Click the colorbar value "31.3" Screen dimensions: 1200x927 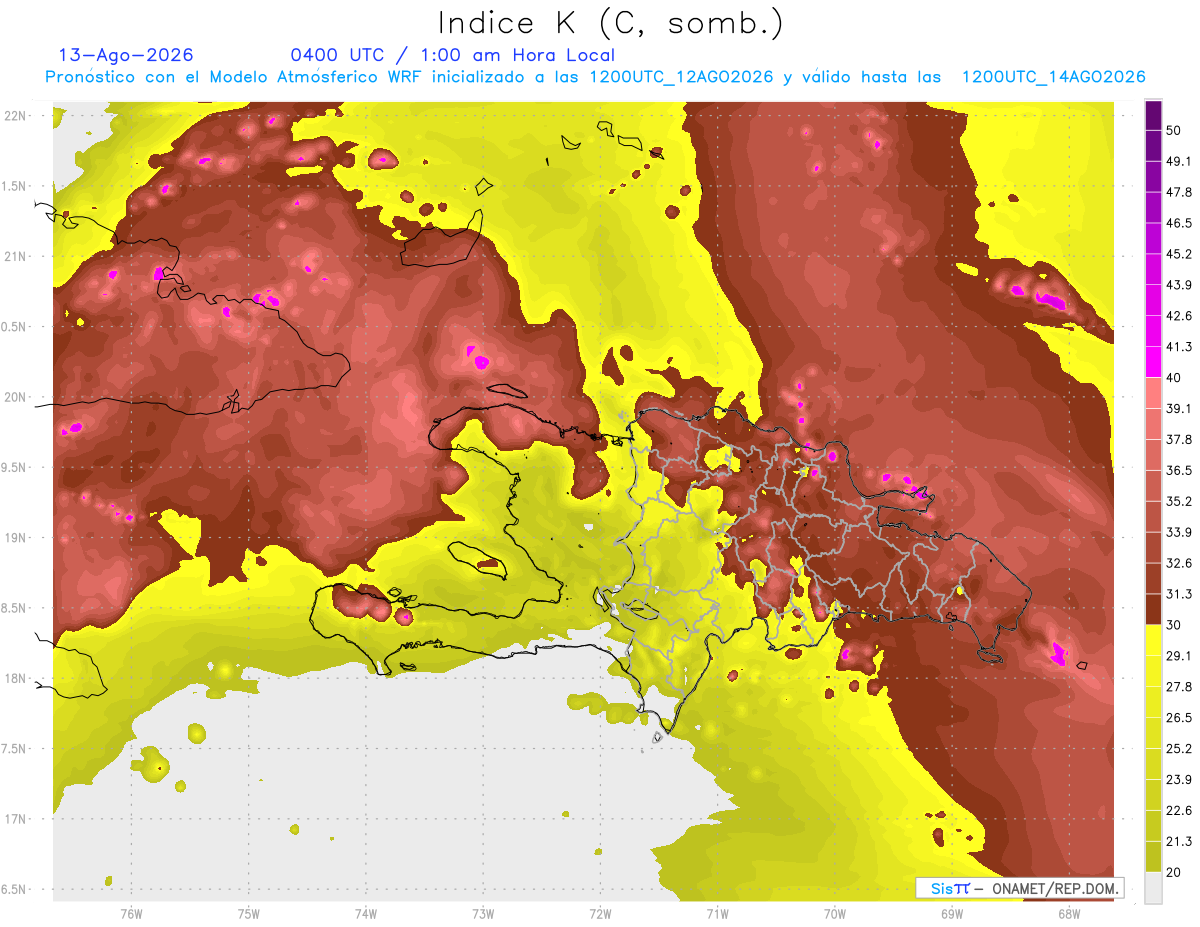[x=1179, y=594]
